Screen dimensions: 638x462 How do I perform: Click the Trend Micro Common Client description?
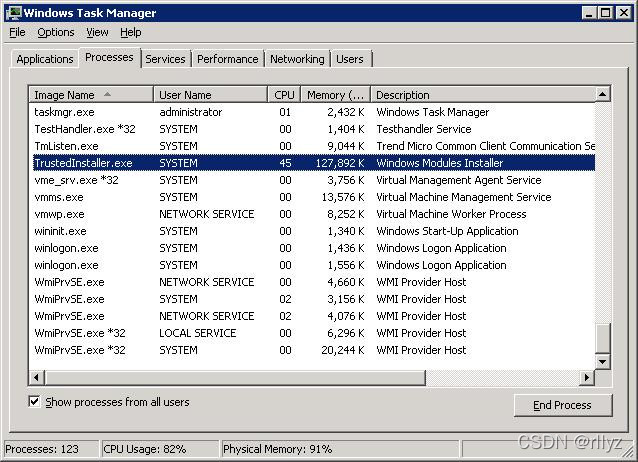point(485,146)
